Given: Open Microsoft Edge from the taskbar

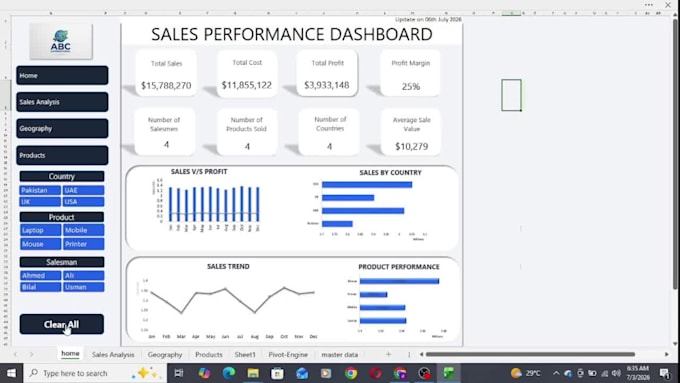Looking at the screenshot, I should pyautogui.click(x=229, y=373).
